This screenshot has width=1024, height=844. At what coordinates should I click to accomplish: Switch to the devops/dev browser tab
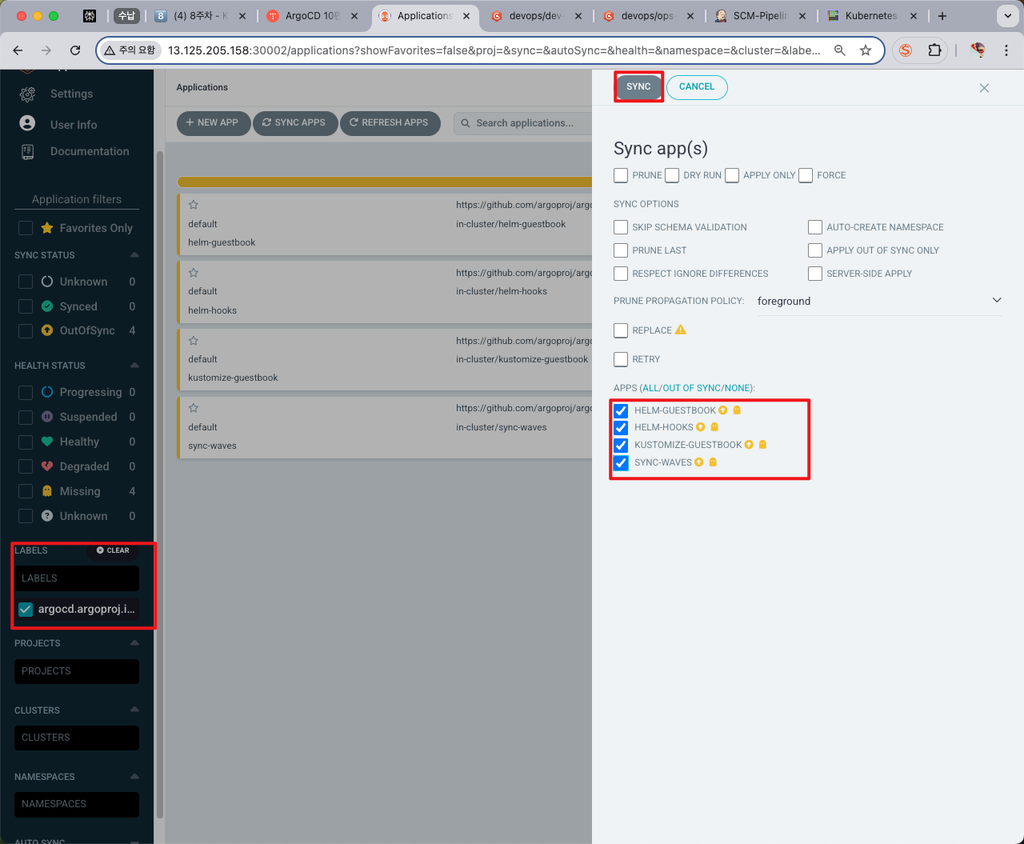pyautogui.click(x=536, y=16)
